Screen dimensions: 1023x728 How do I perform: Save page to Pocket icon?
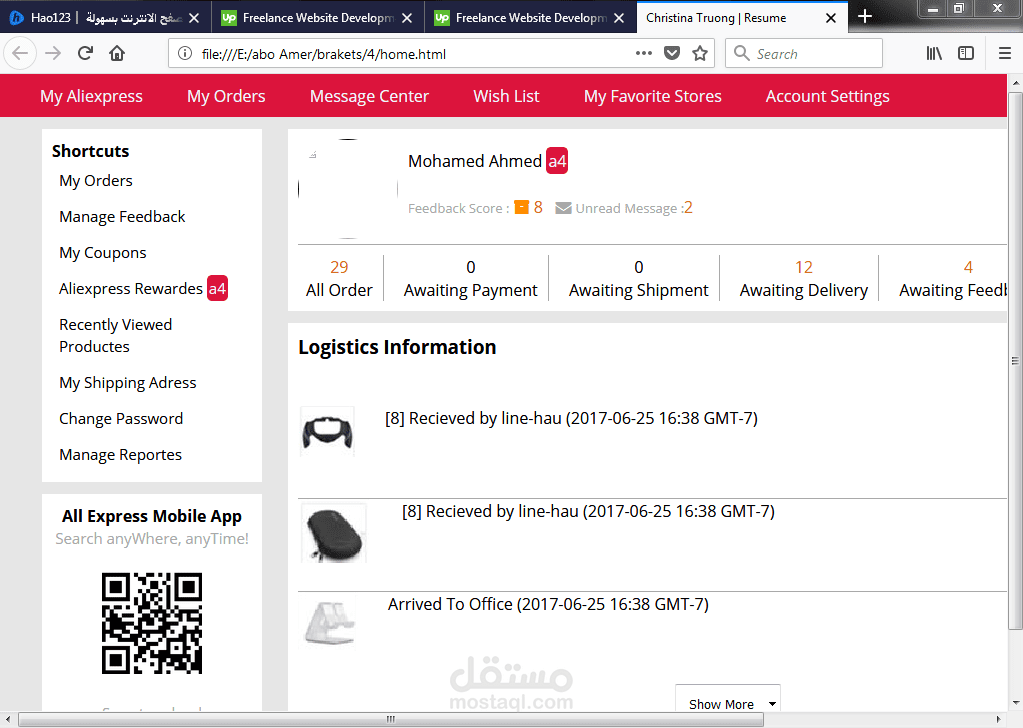(x=672, y=53)
